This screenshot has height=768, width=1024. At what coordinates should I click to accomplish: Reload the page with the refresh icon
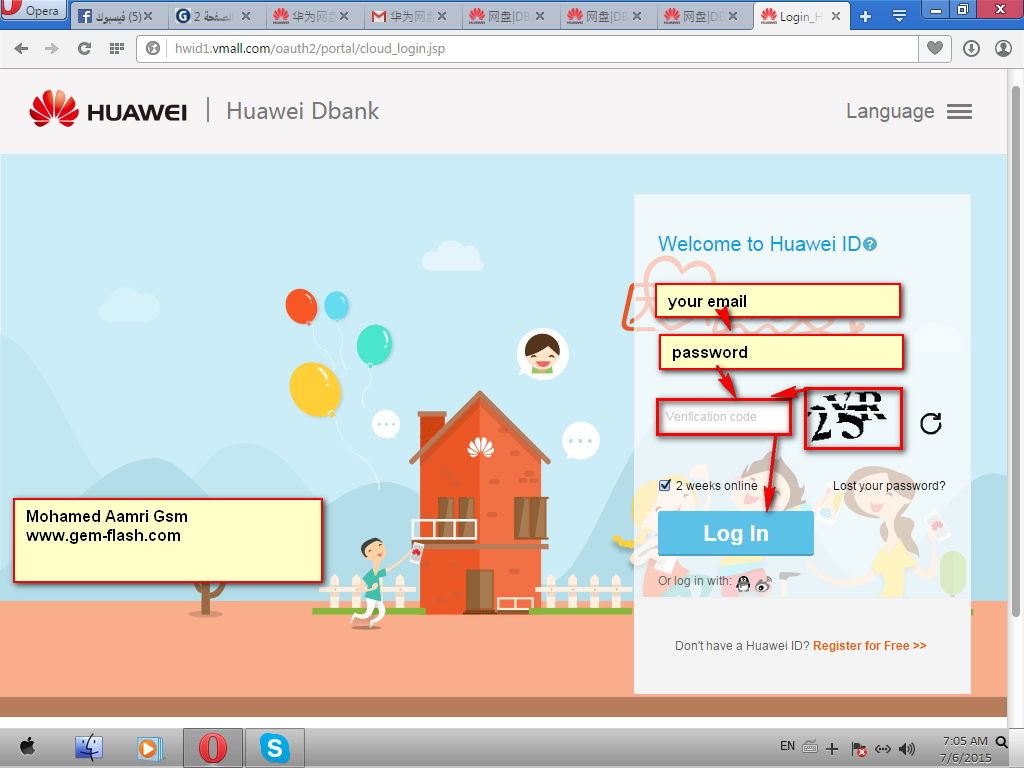[x=84, y=48]
